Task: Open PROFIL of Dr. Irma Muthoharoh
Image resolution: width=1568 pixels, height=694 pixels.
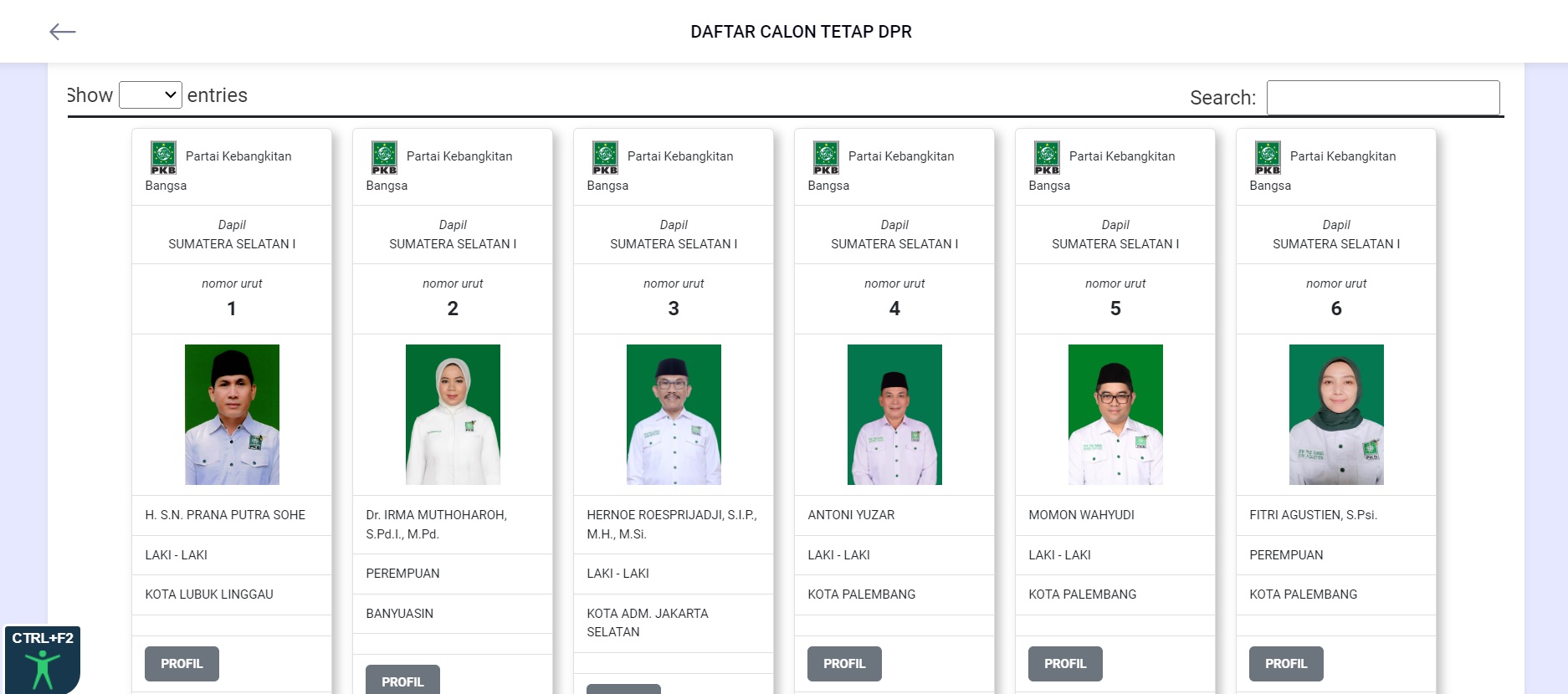Action: point(402,680)
